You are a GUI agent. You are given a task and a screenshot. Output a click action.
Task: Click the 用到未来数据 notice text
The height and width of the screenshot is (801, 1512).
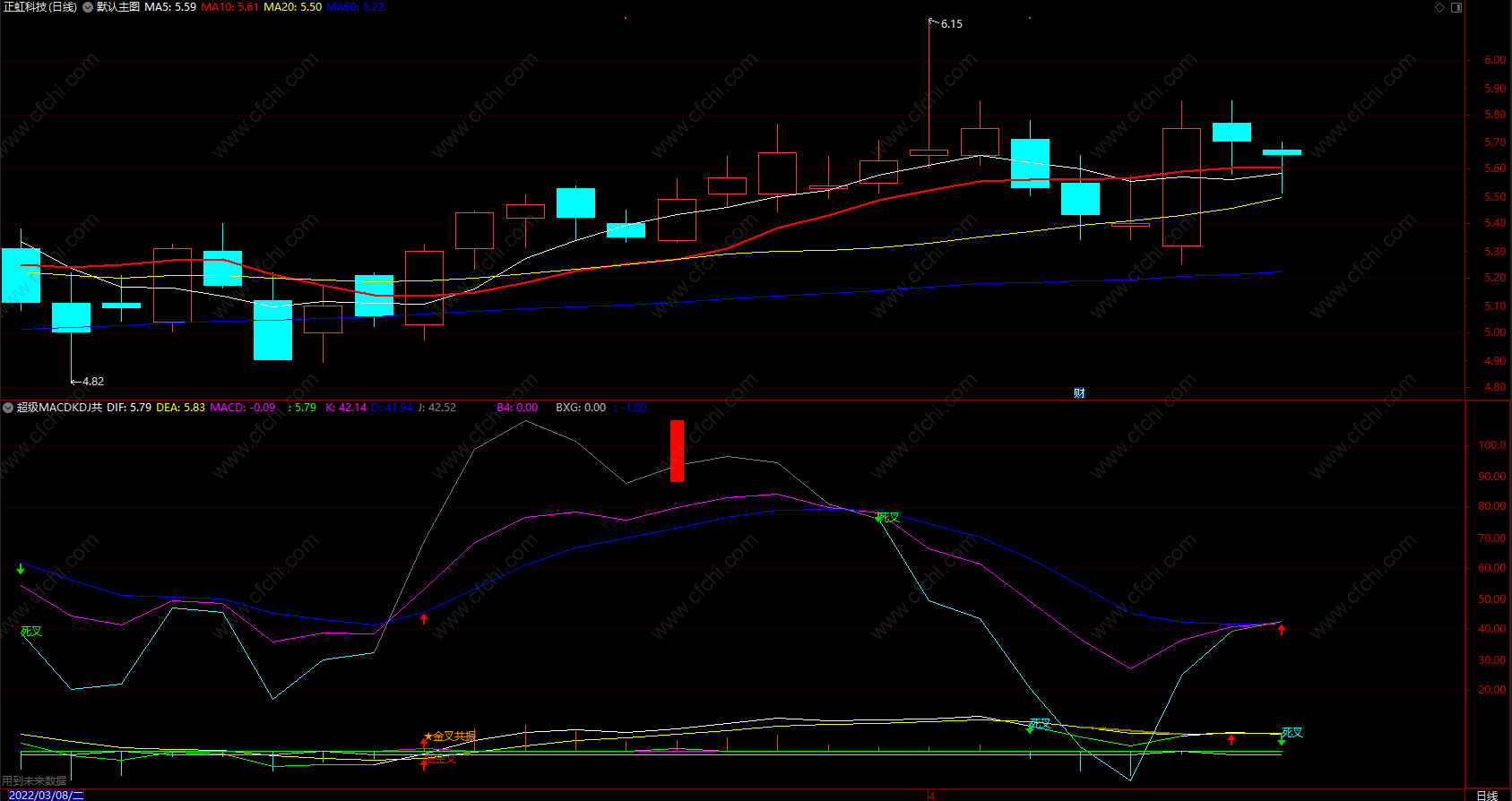34,781
